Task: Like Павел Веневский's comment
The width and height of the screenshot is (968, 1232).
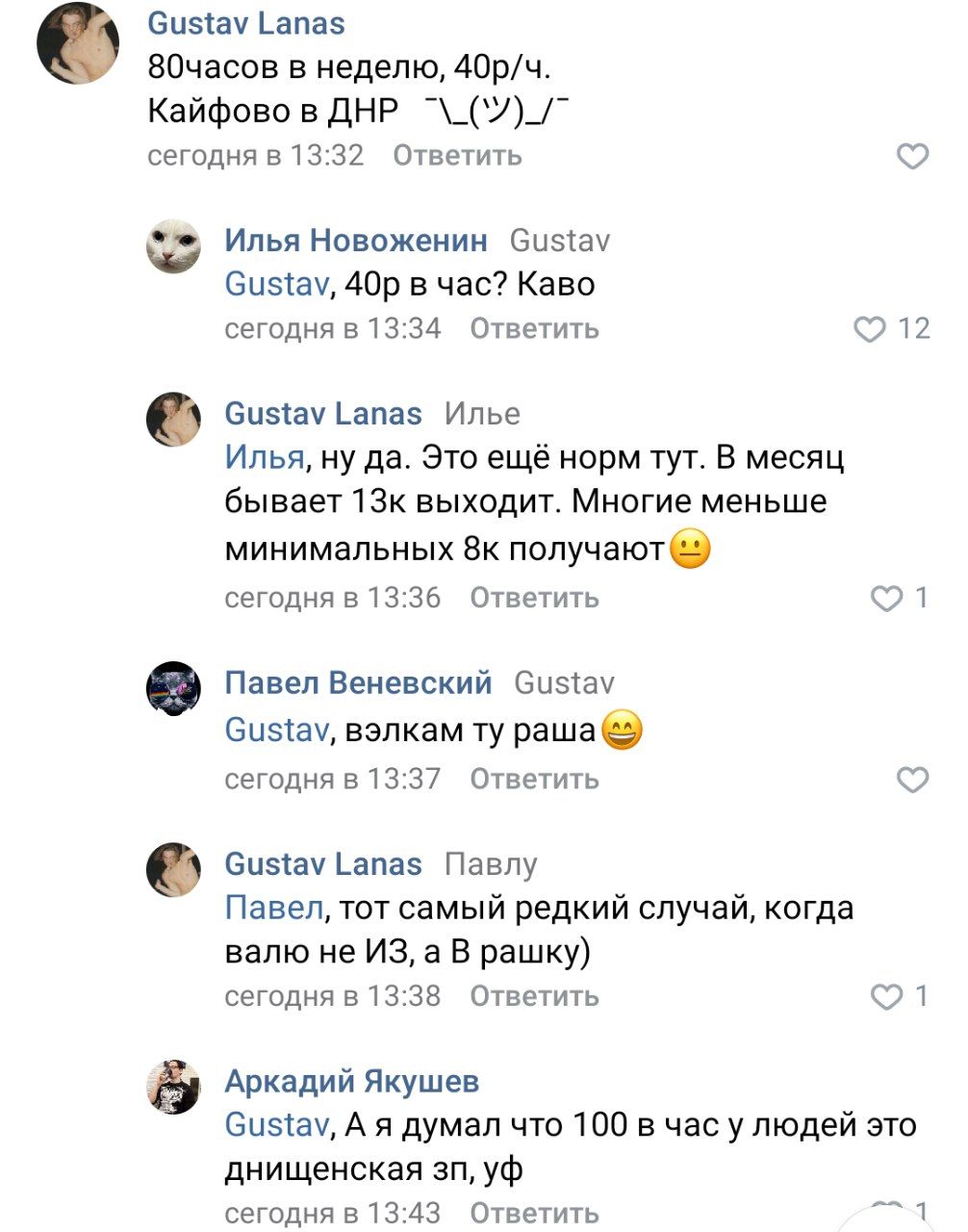Action: (912, 779)
